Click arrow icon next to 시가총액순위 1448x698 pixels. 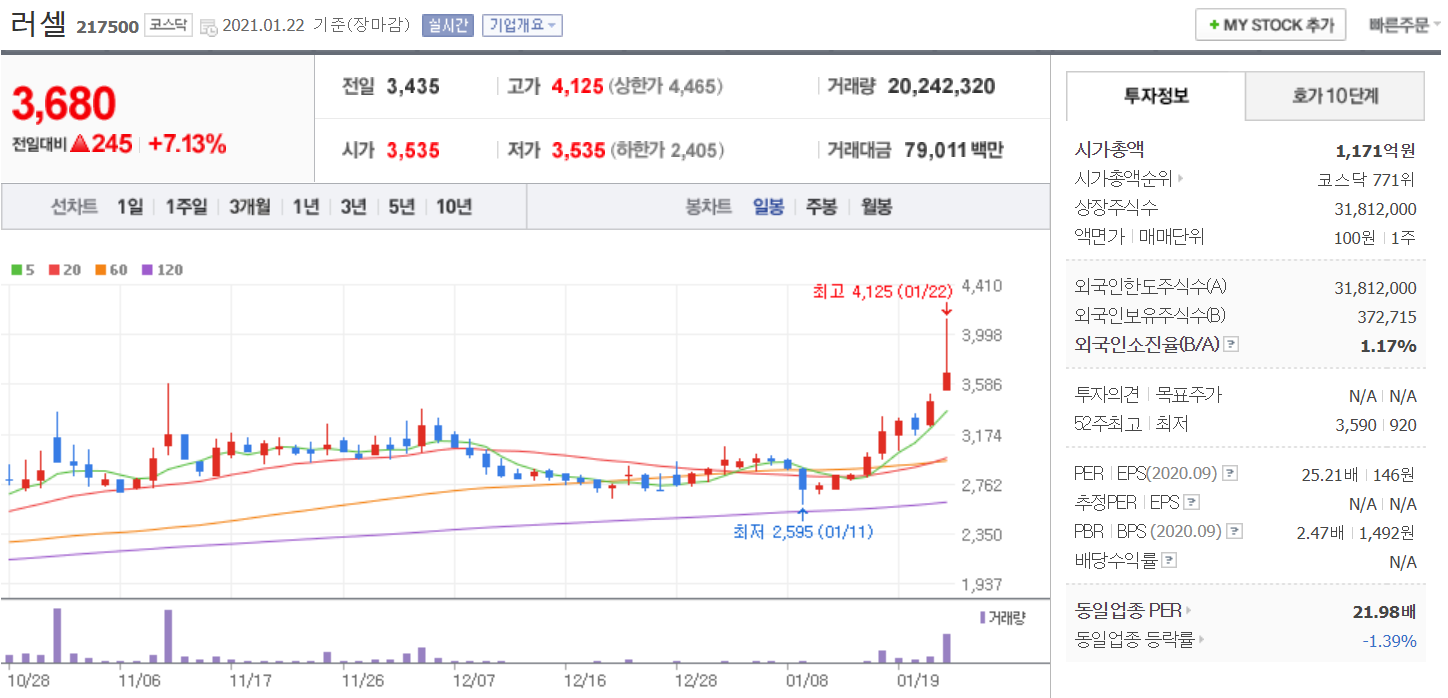click(x=1181, y=180)
